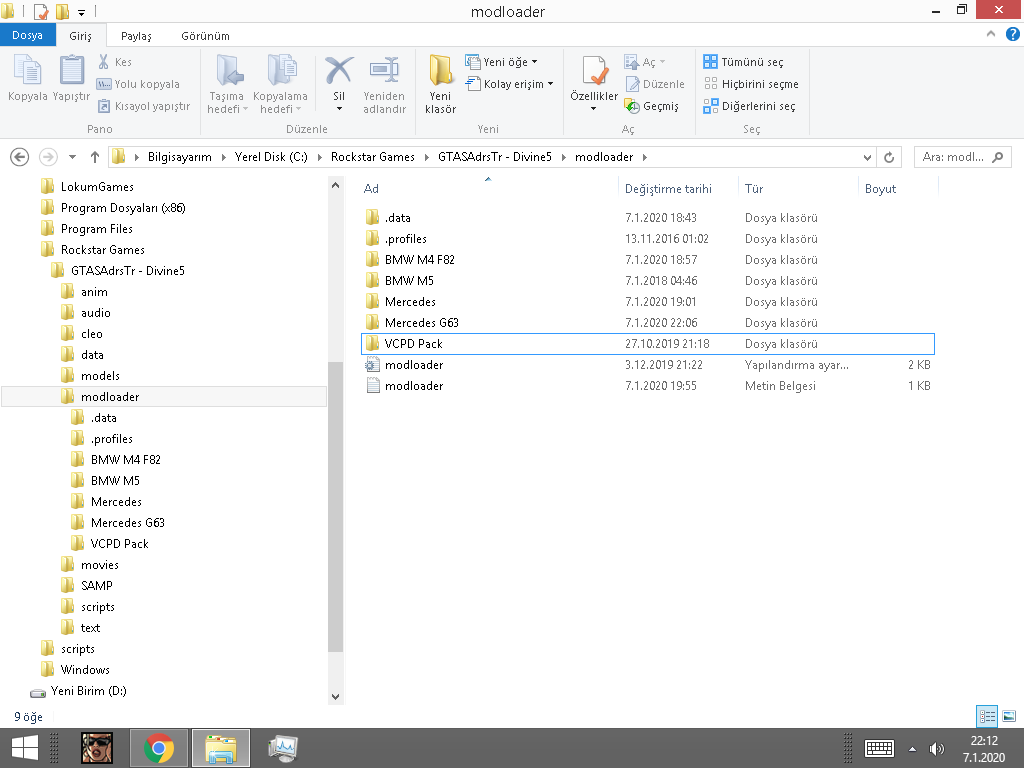Image resolution: width=1024 pixels, height=768 pixels.
Task: Select LokumGames in the navigation tree
Action: coord(97,187)
